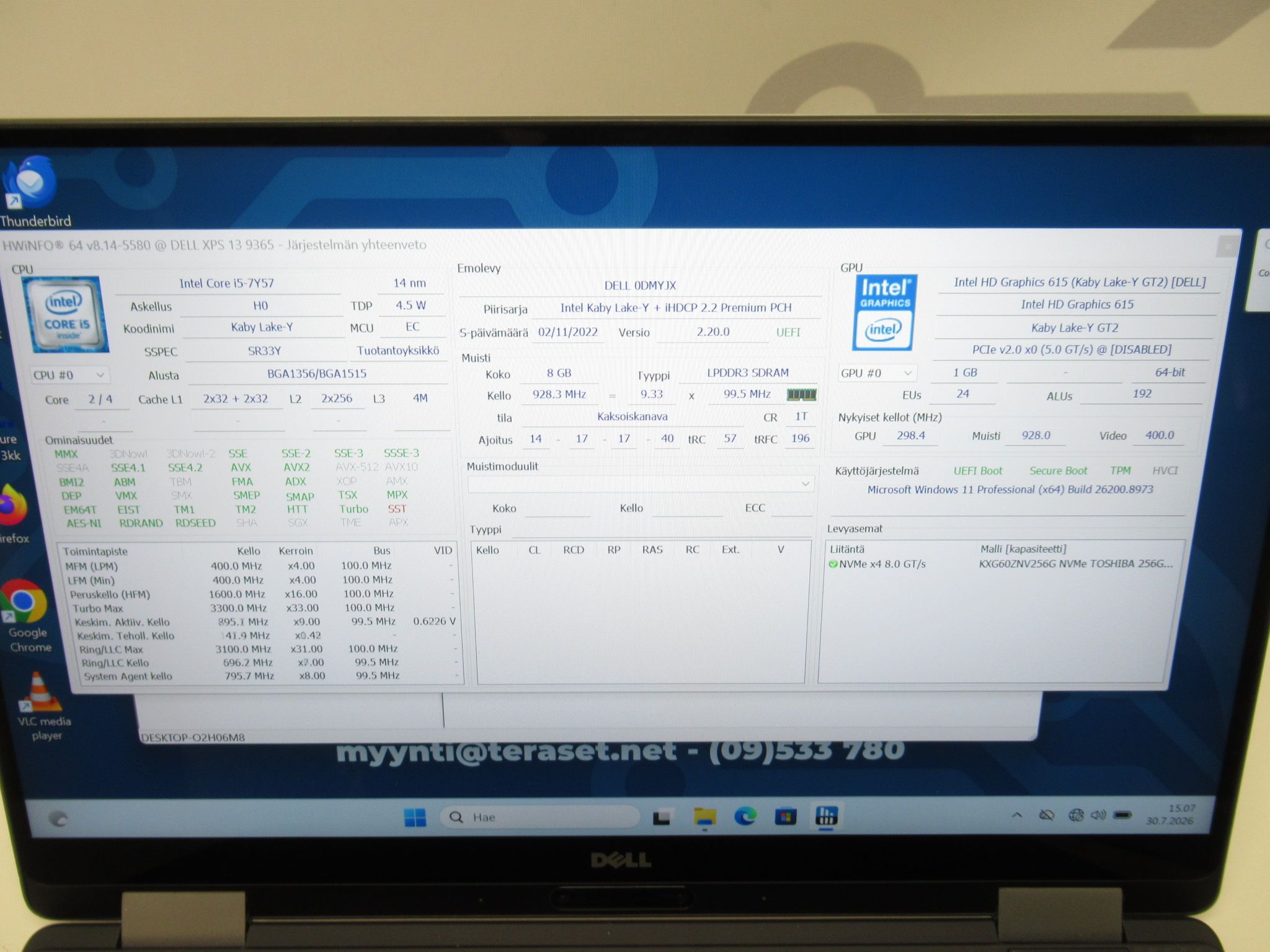Open the network globe tray icon
The width and height of the screenshot is (1270, 952).
[1076, 815]
